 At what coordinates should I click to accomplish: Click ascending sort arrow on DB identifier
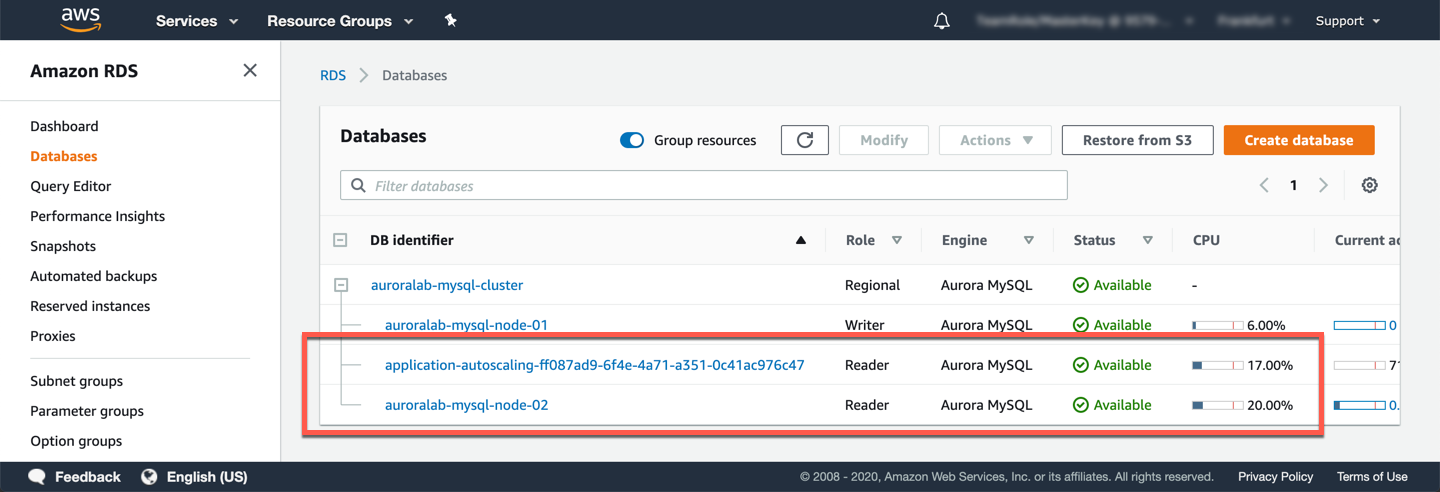(x=801, y=240)
